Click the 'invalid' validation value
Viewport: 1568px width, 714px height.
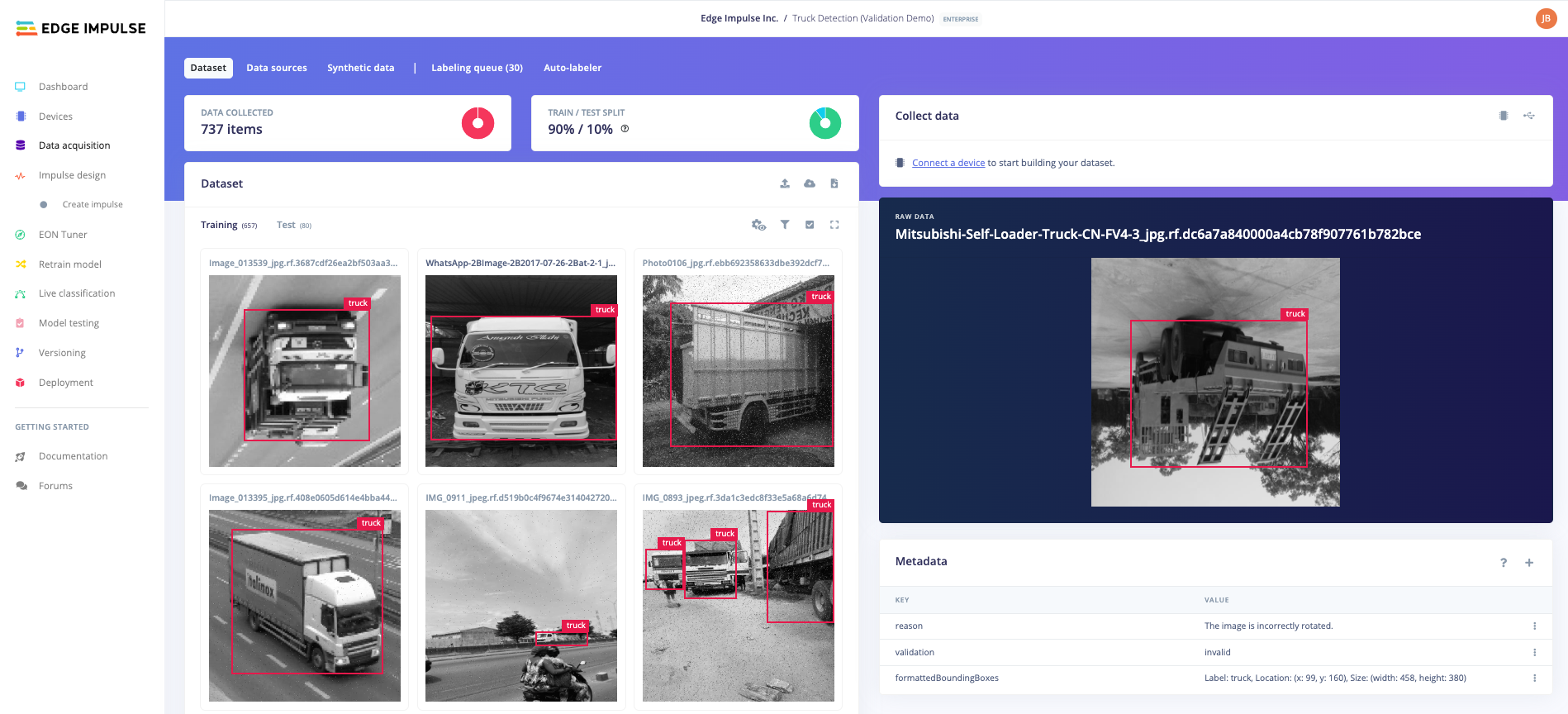click(1218, 653)
